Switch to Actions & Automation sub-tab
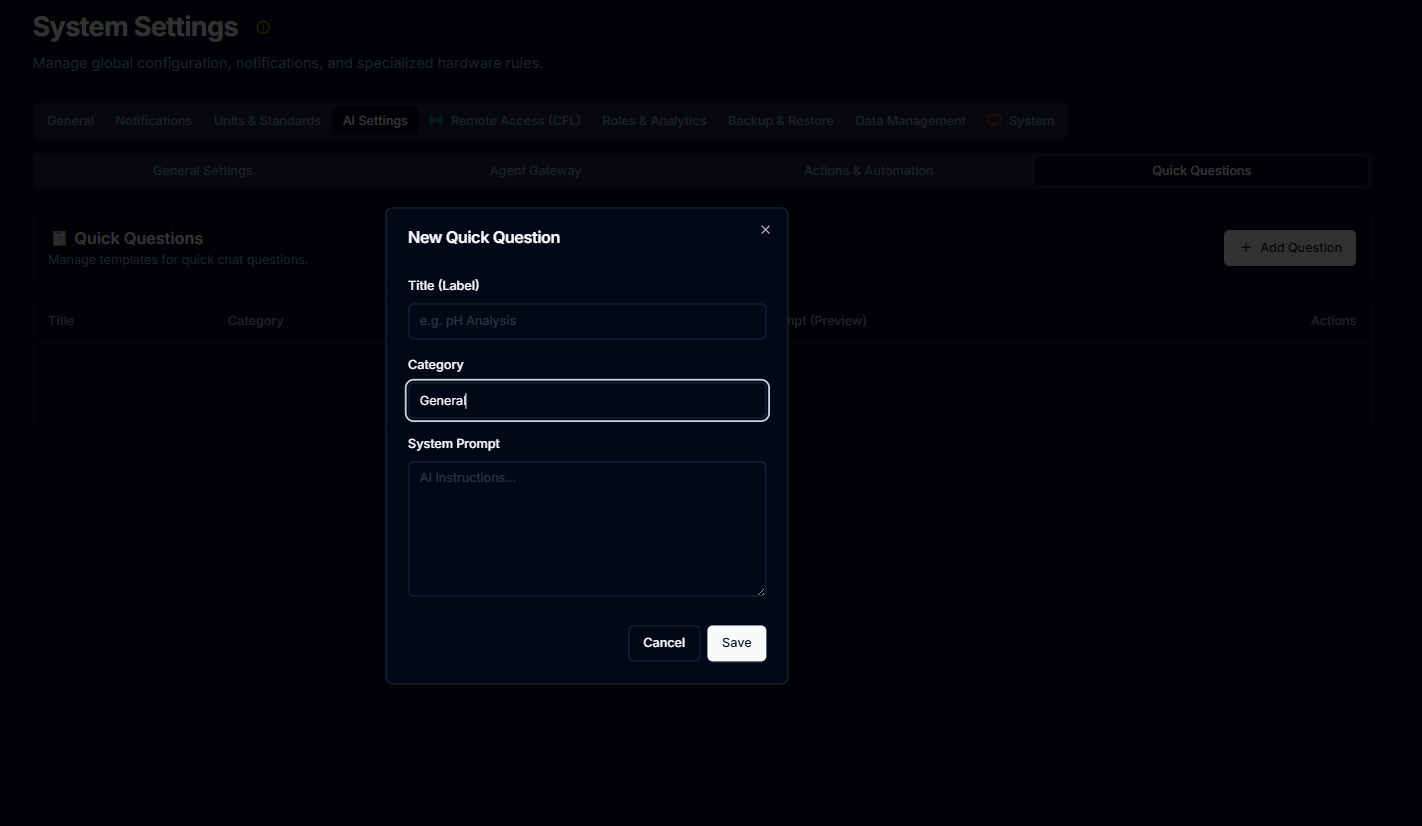The image size is (1422, 826). pos(868,171)
